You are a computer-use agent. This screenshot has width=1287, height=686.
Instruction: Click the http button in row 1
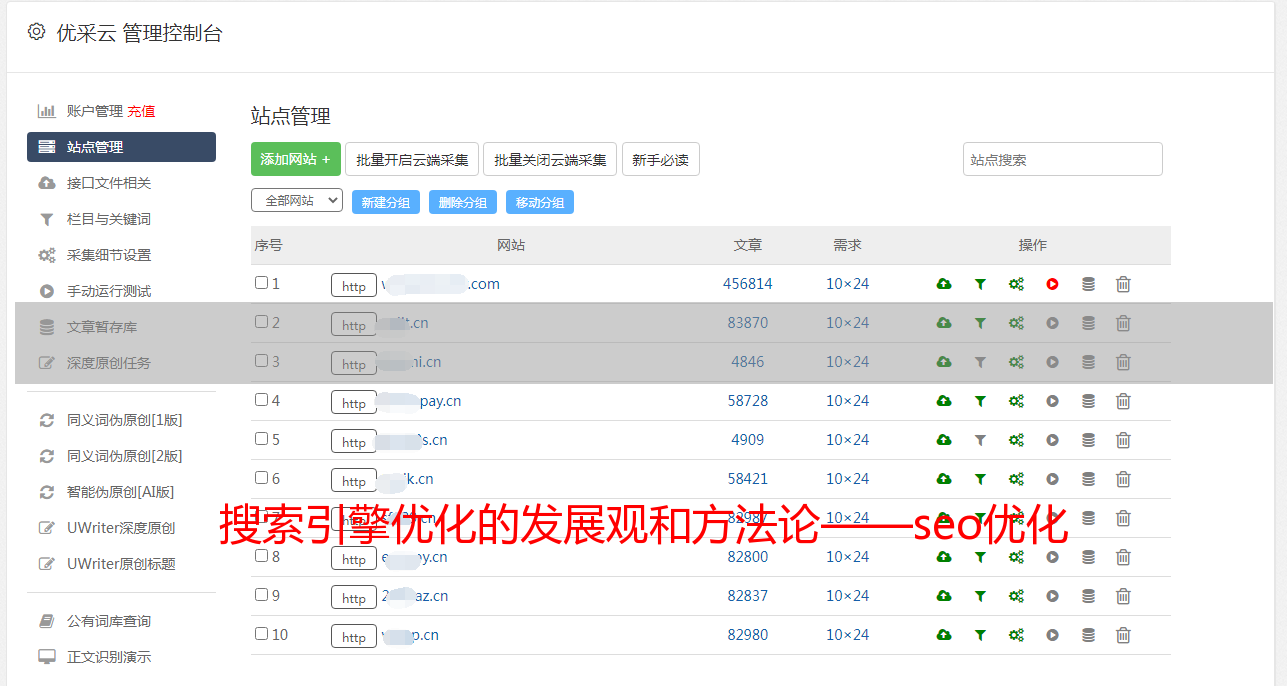point(354,286)
